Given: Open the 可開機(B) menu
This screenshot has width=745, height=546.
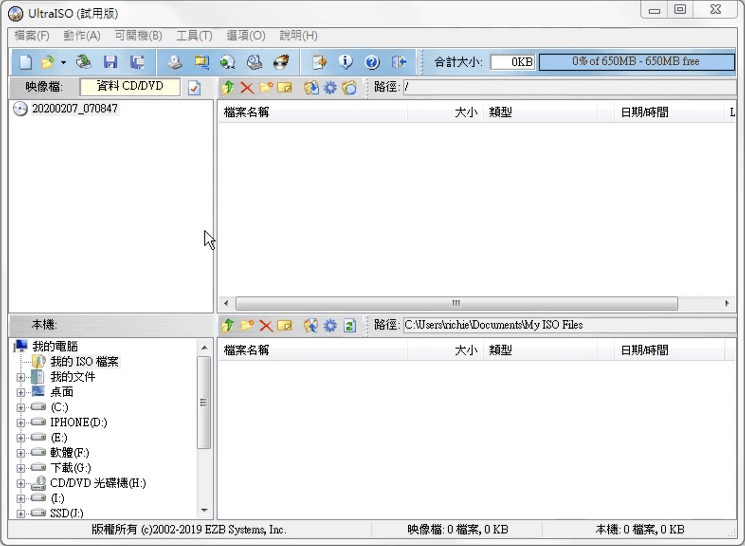Looking at the screenshot, I should pyautogui.click(x=138, y=36).
